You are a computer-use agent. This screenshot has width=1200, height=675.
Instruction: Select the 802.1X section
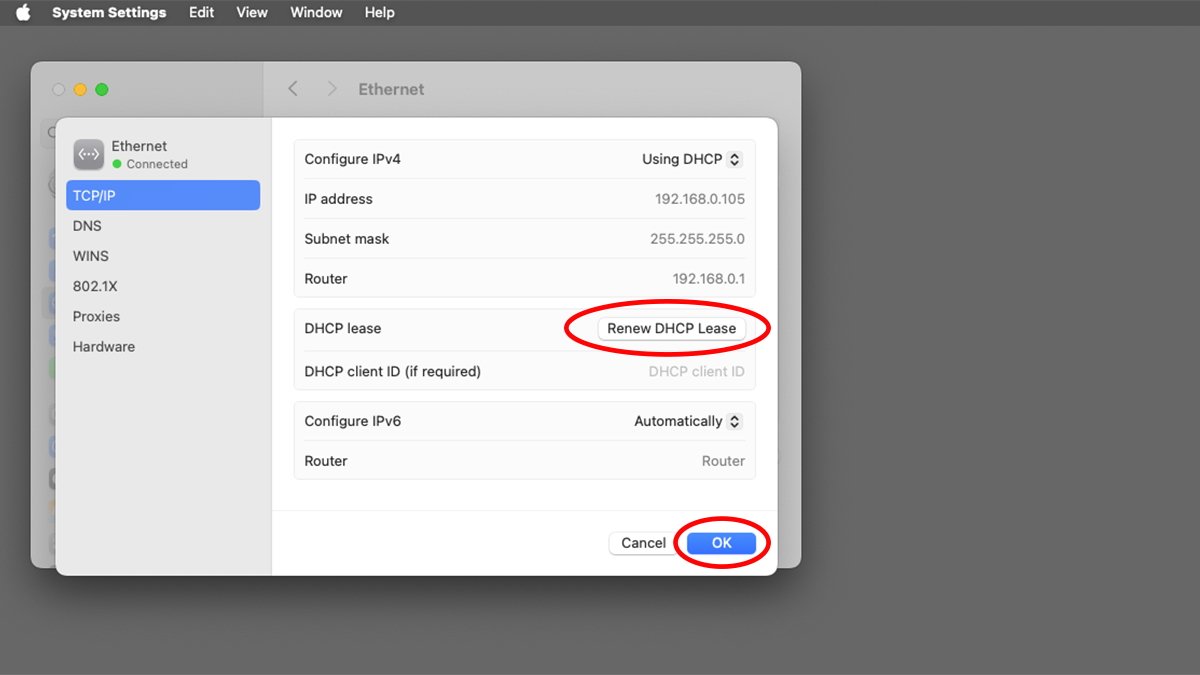click(95, 286)
